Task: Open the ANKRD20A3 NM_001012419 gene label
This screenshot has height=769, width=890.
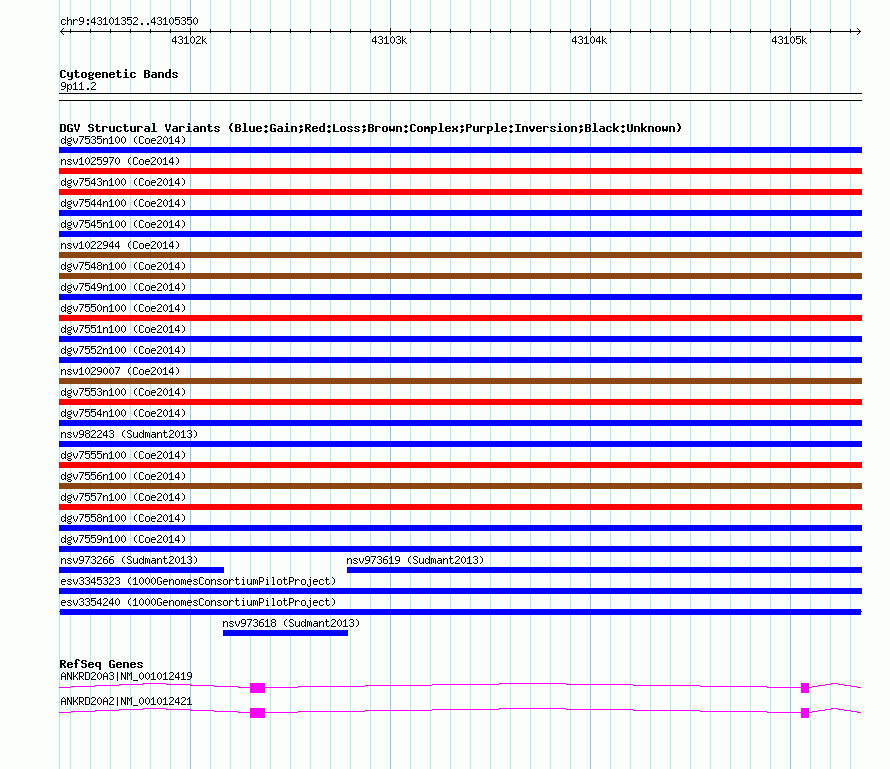Action: pyautogui.click(x=126, y=676)
